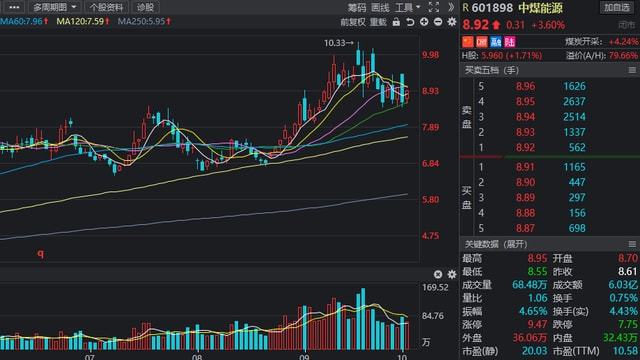Click the 筹码 chips button
This screenshot has height=360, width=640.
357,7
